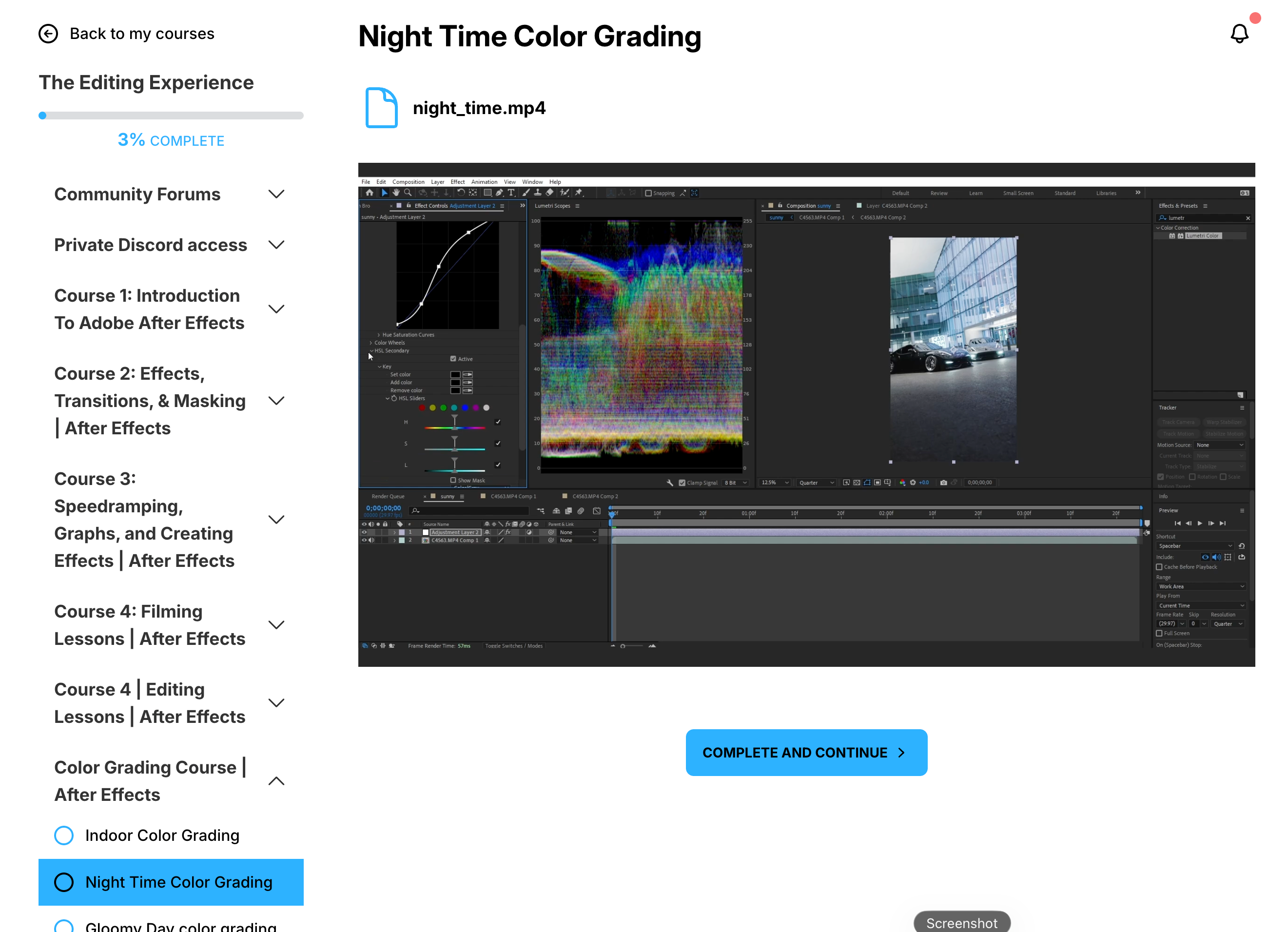Click the night_time.mp4 file icon

(x=381, y=108)
